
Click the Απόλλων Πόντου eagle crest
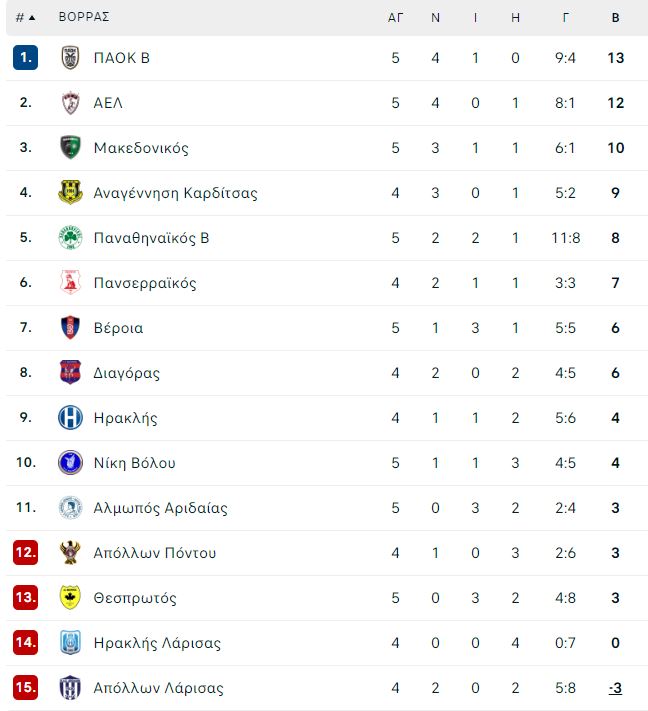click(x=70, y=552)
